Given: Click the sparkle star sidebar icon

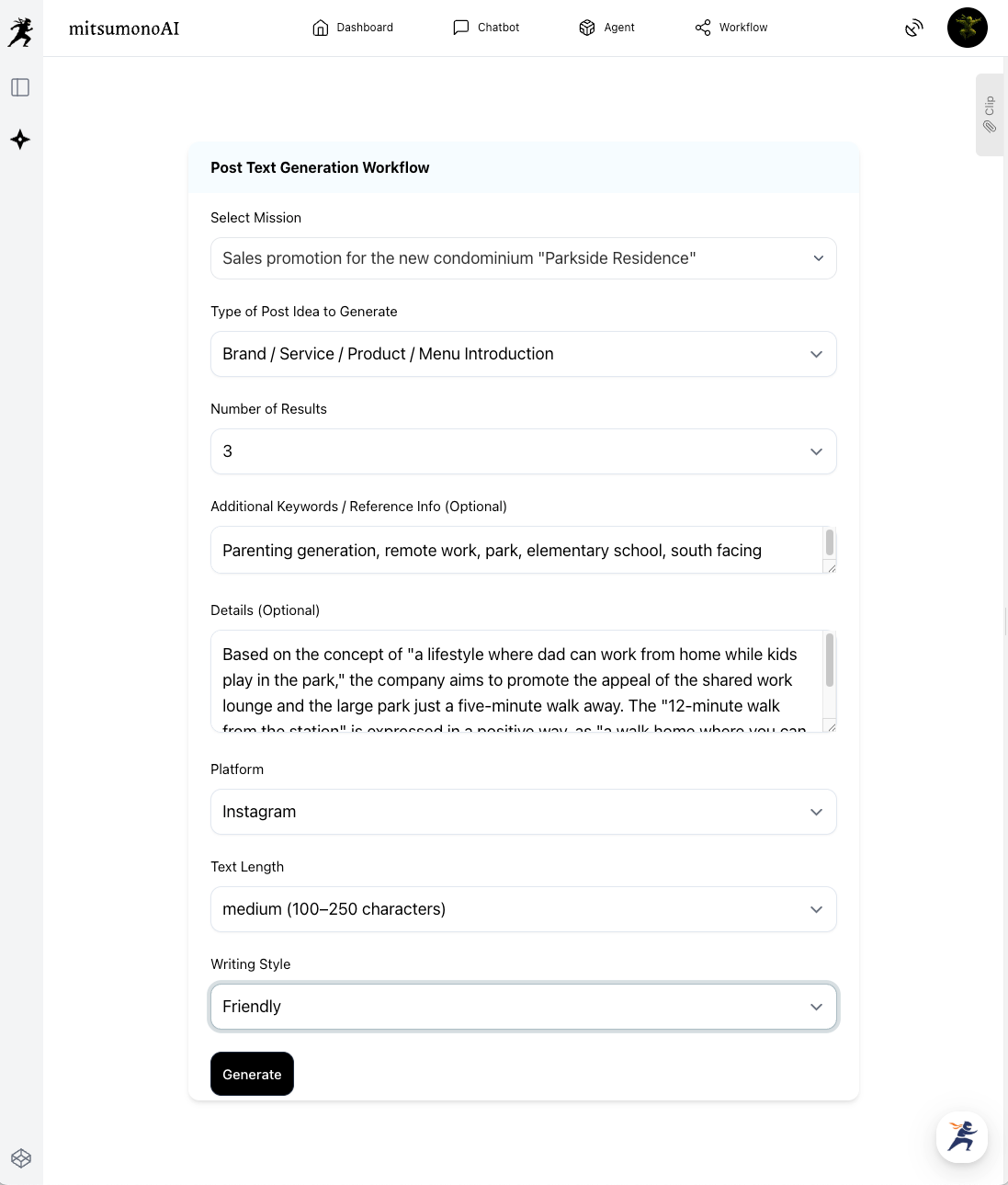Looking at the screenshot, I should coord(20,140).
